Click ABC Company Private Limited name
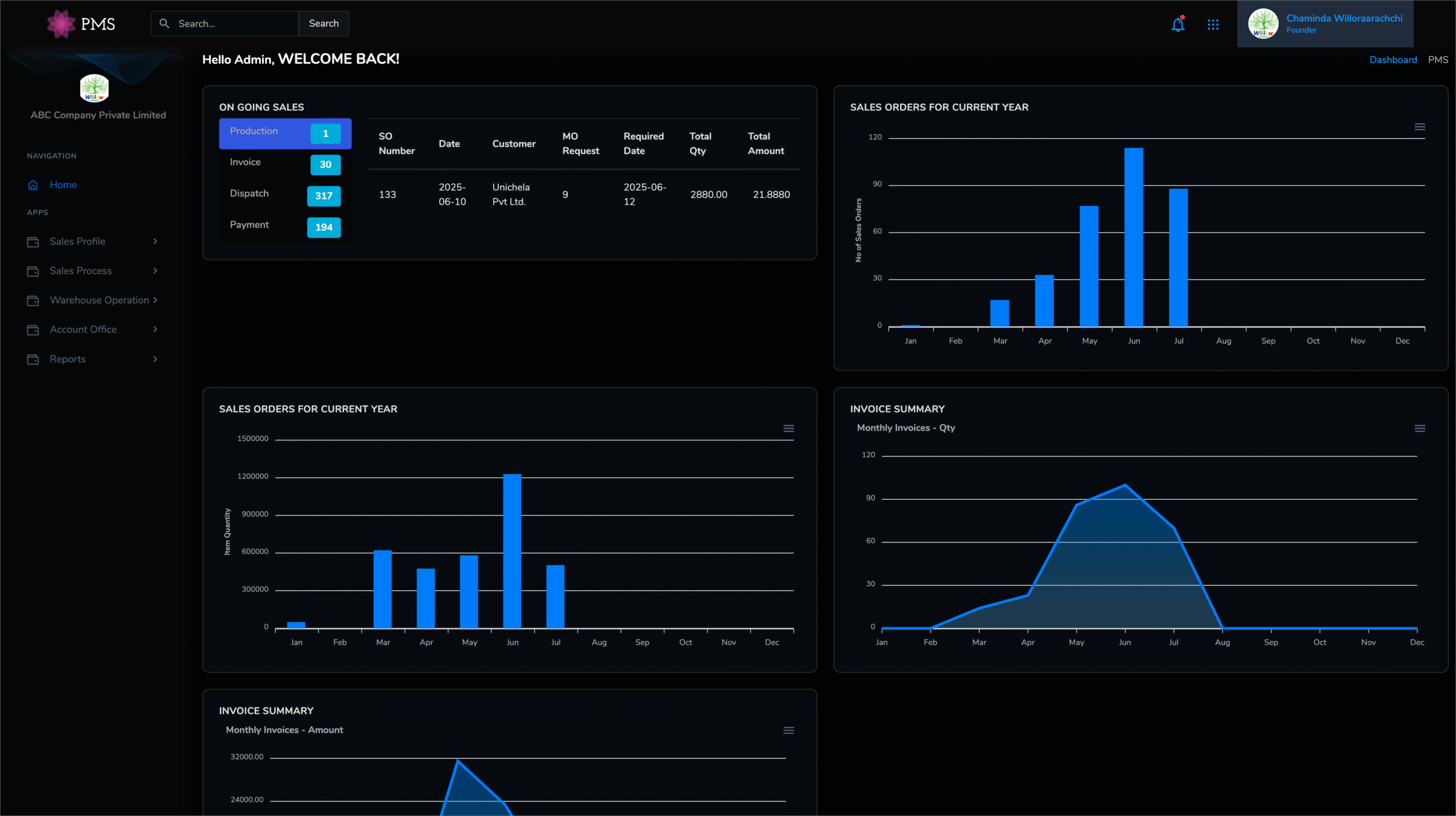1456x816 pixels. tap(98, 115)
